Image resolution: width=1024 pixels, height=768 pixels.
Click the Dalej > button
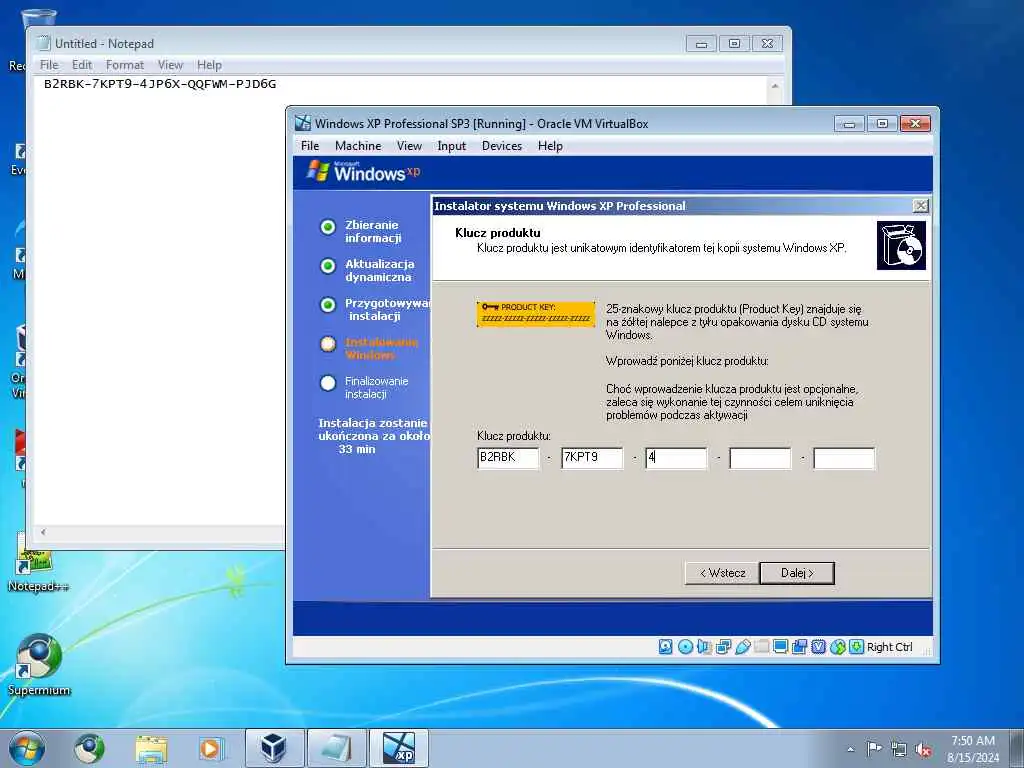click(797, 573)
